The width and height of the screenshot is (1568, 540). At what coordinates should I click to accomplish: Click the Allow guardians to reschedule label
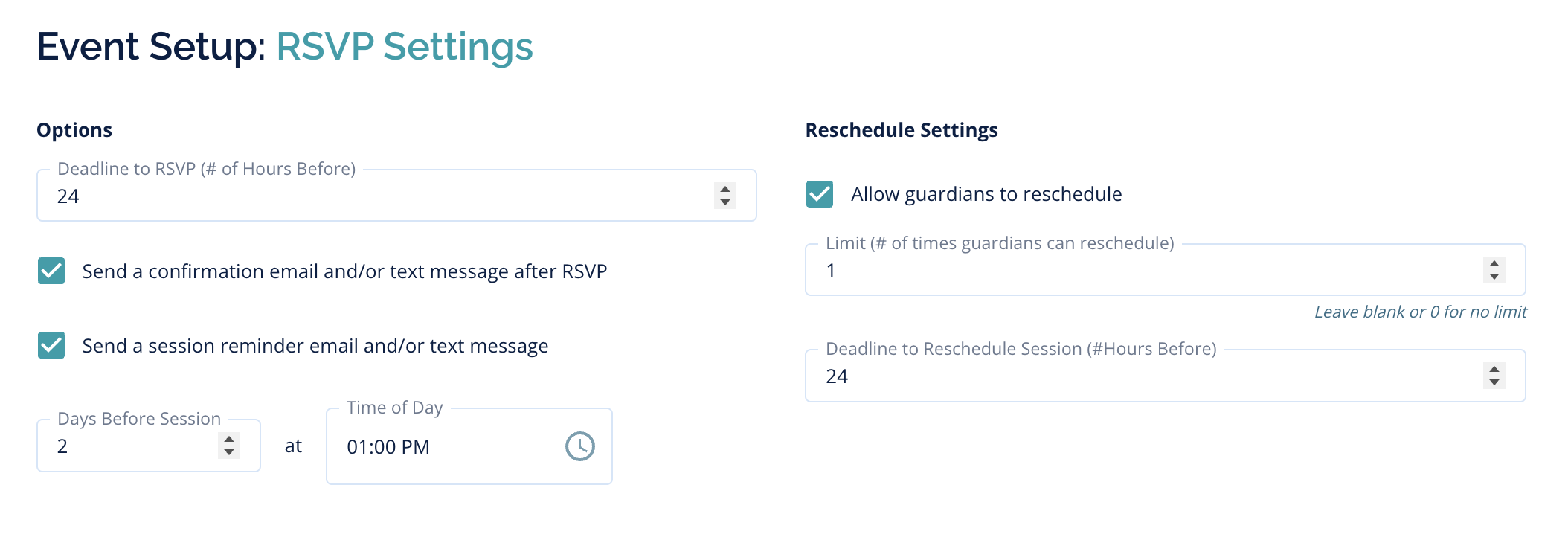pos(986,194)
